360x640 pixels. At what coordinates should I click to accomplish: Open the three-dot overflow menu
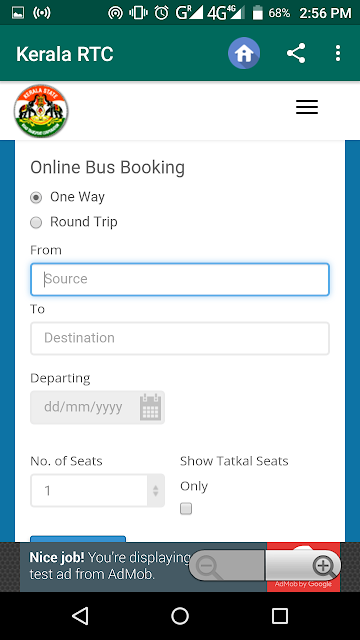point(338,53)
